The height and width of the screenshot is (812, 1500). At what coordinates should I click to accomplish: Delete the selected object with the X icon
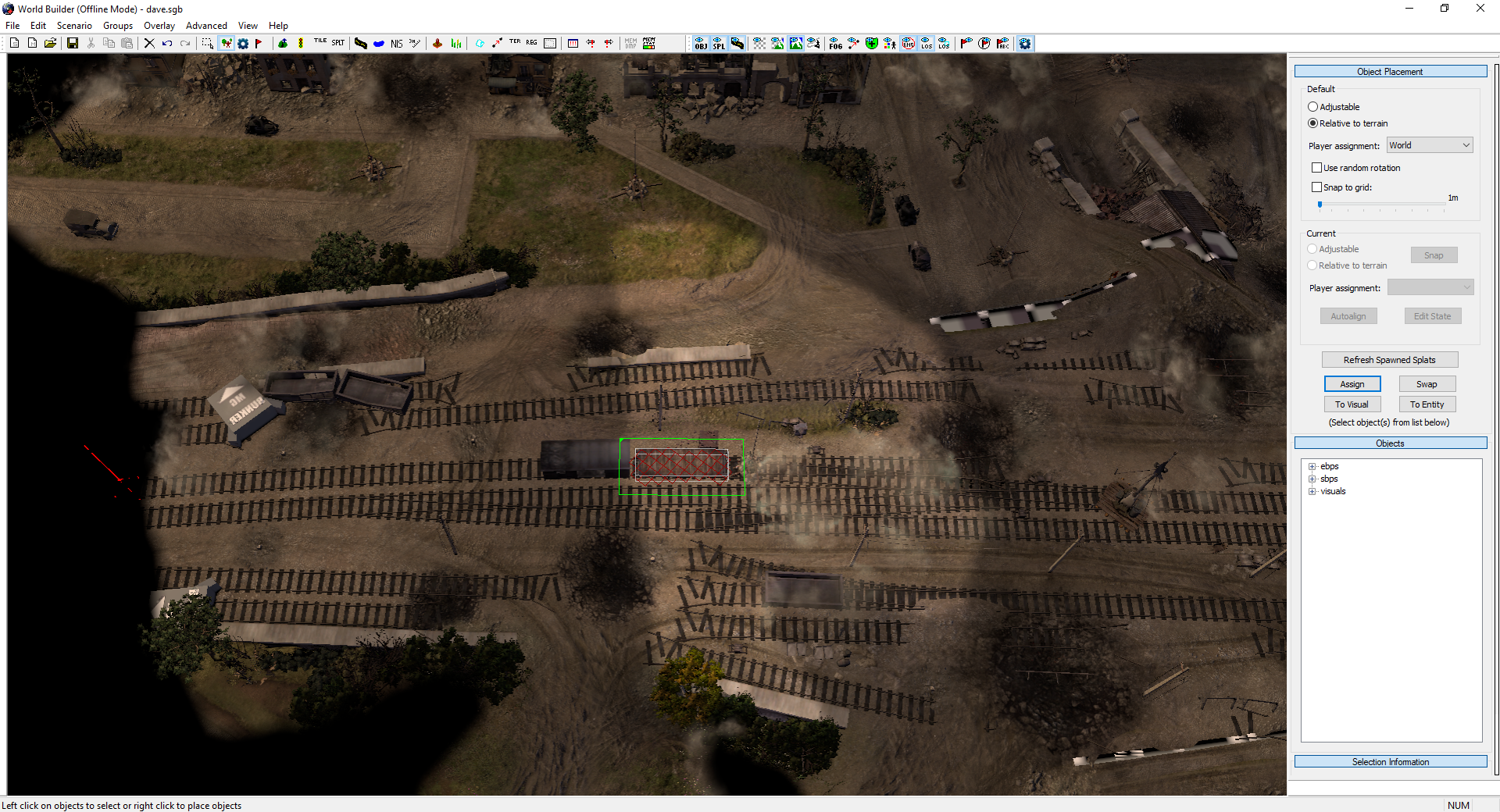[x=149, y=43]
